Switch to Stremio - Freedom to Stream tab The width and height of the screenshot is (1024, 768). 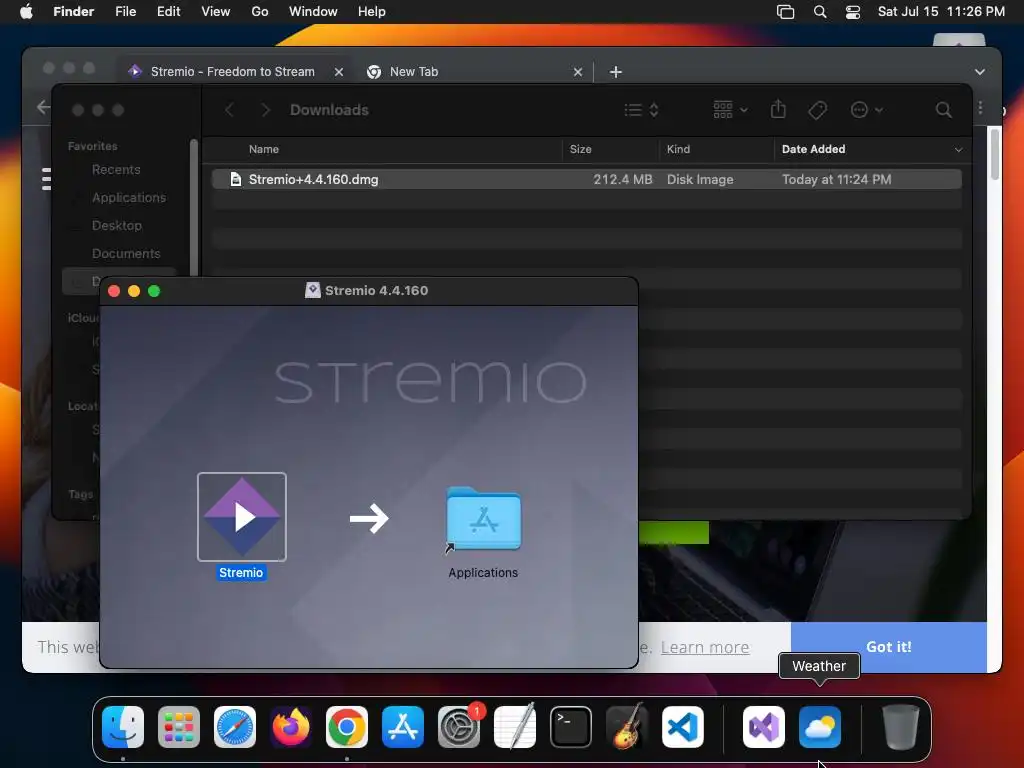click(232, 72)
